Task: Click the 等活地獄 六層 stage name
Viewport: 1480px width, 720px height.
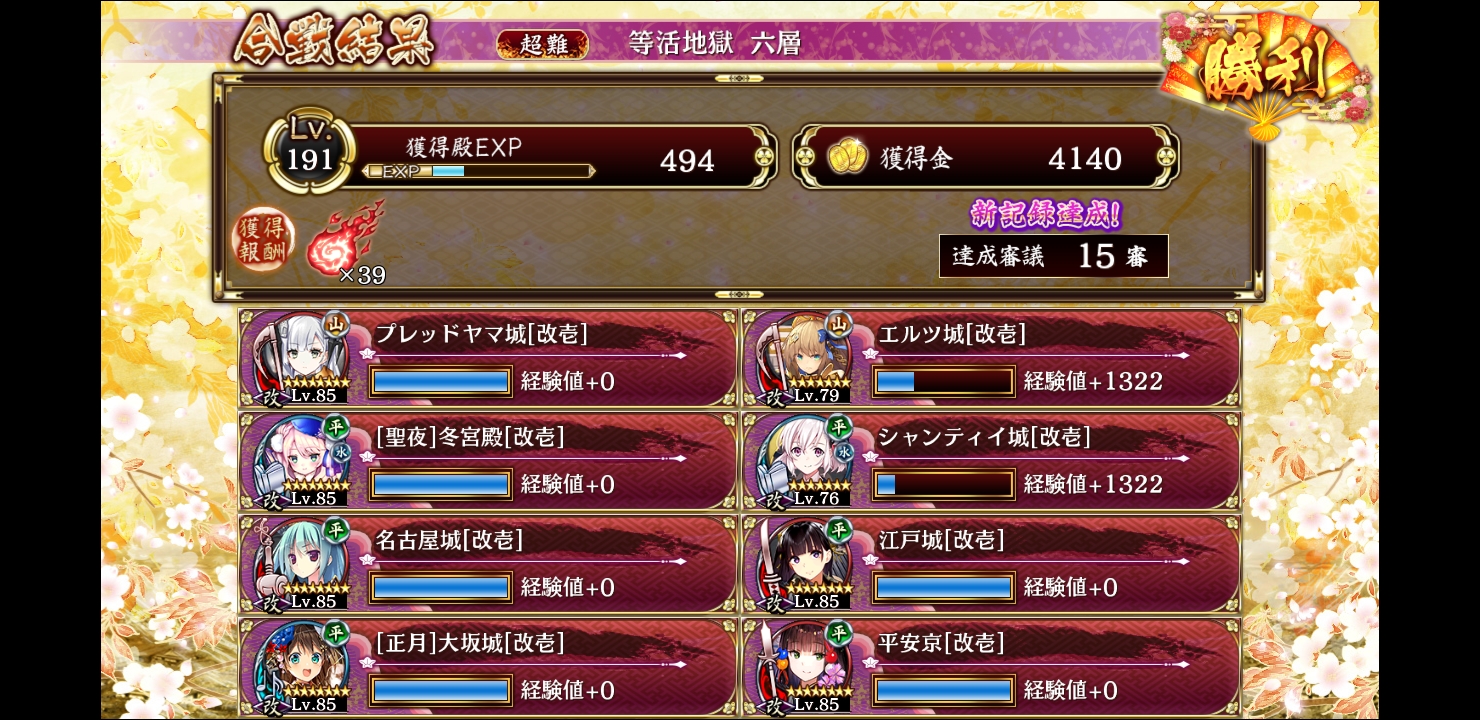Action: [714, 43]
